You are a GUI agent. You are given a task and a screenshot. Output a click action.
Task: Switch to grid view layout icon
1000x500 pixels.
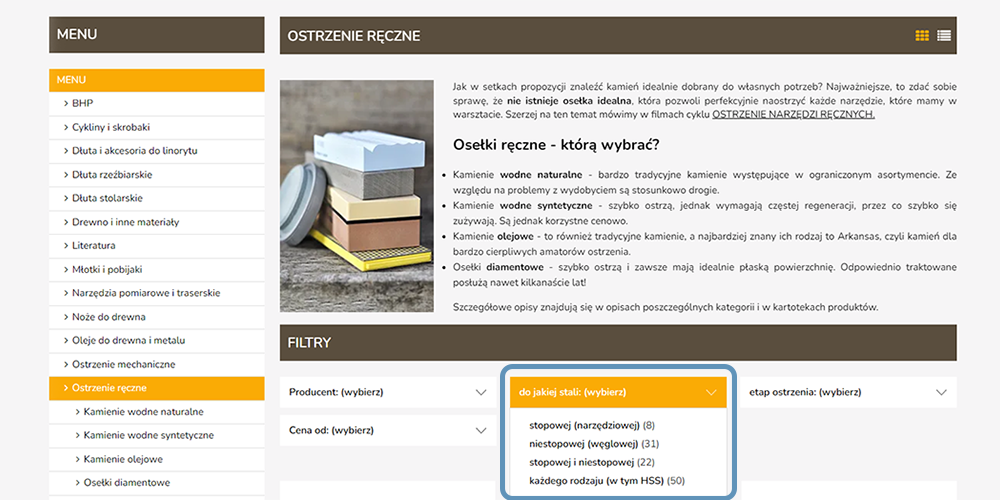(x=922, y=36)
